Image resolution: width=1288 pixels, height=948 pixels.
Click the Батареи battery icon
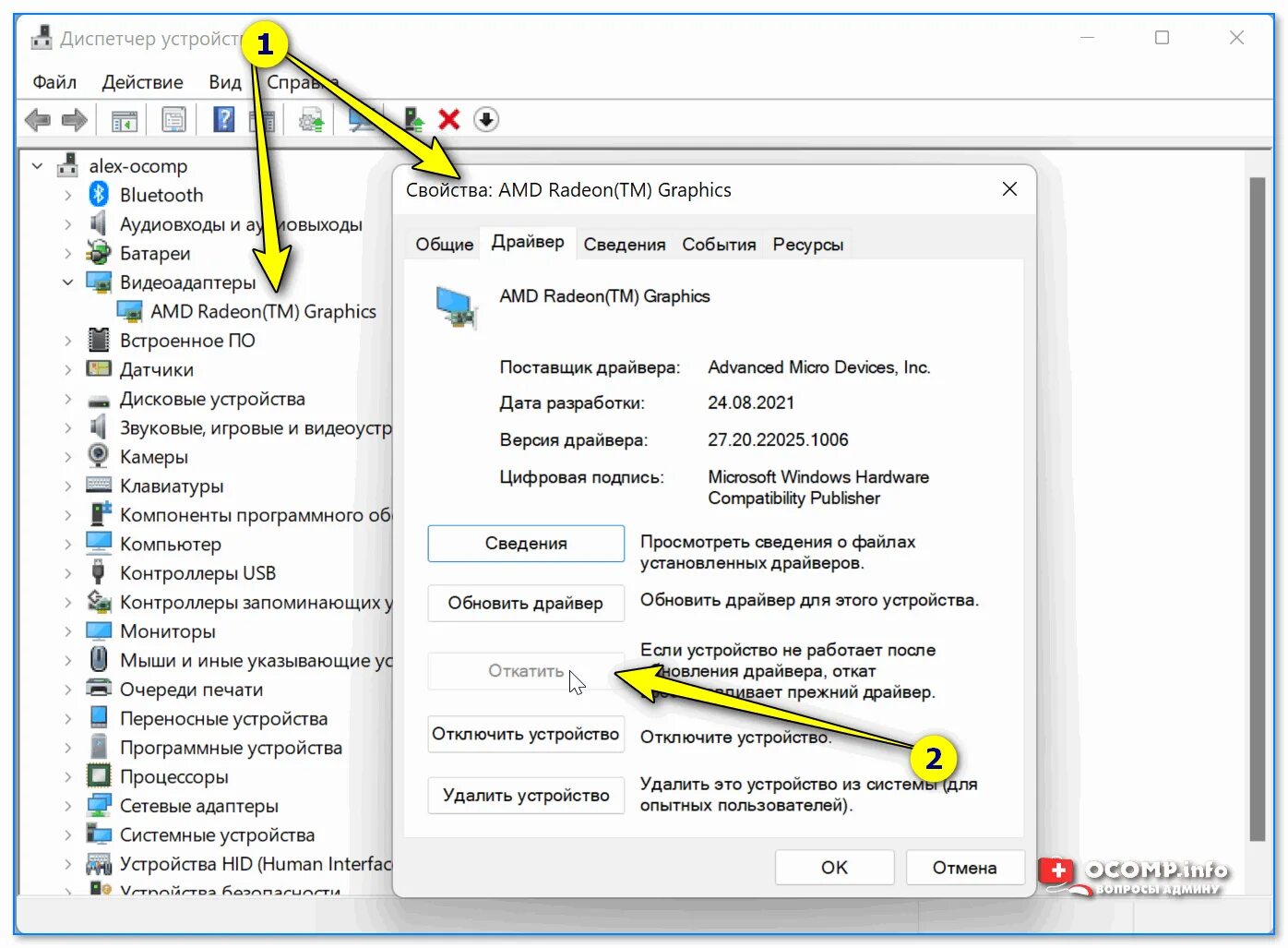99,253
